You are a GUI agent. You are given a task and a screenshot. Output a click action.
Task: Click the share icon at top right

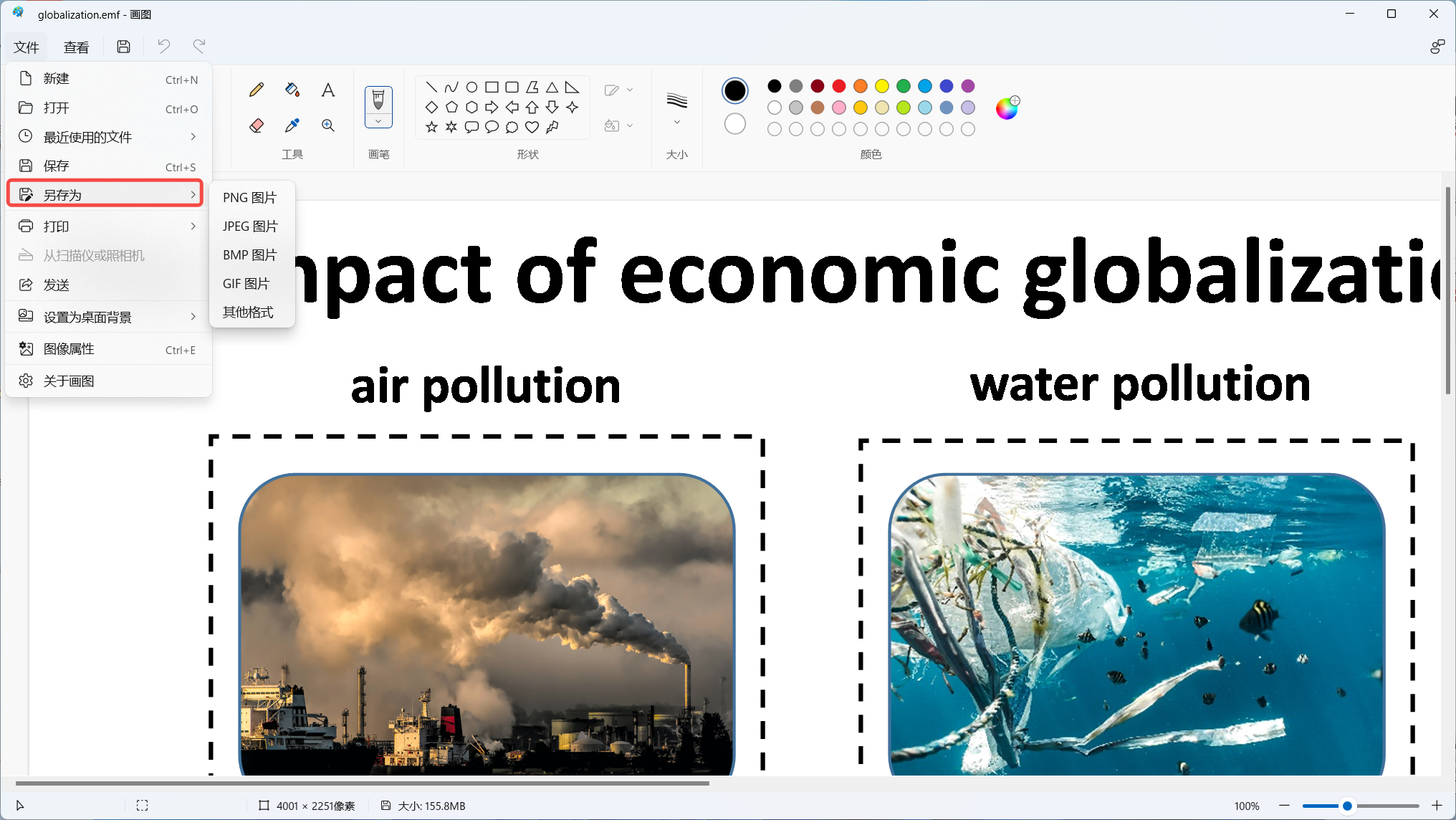coord(1437,47)
